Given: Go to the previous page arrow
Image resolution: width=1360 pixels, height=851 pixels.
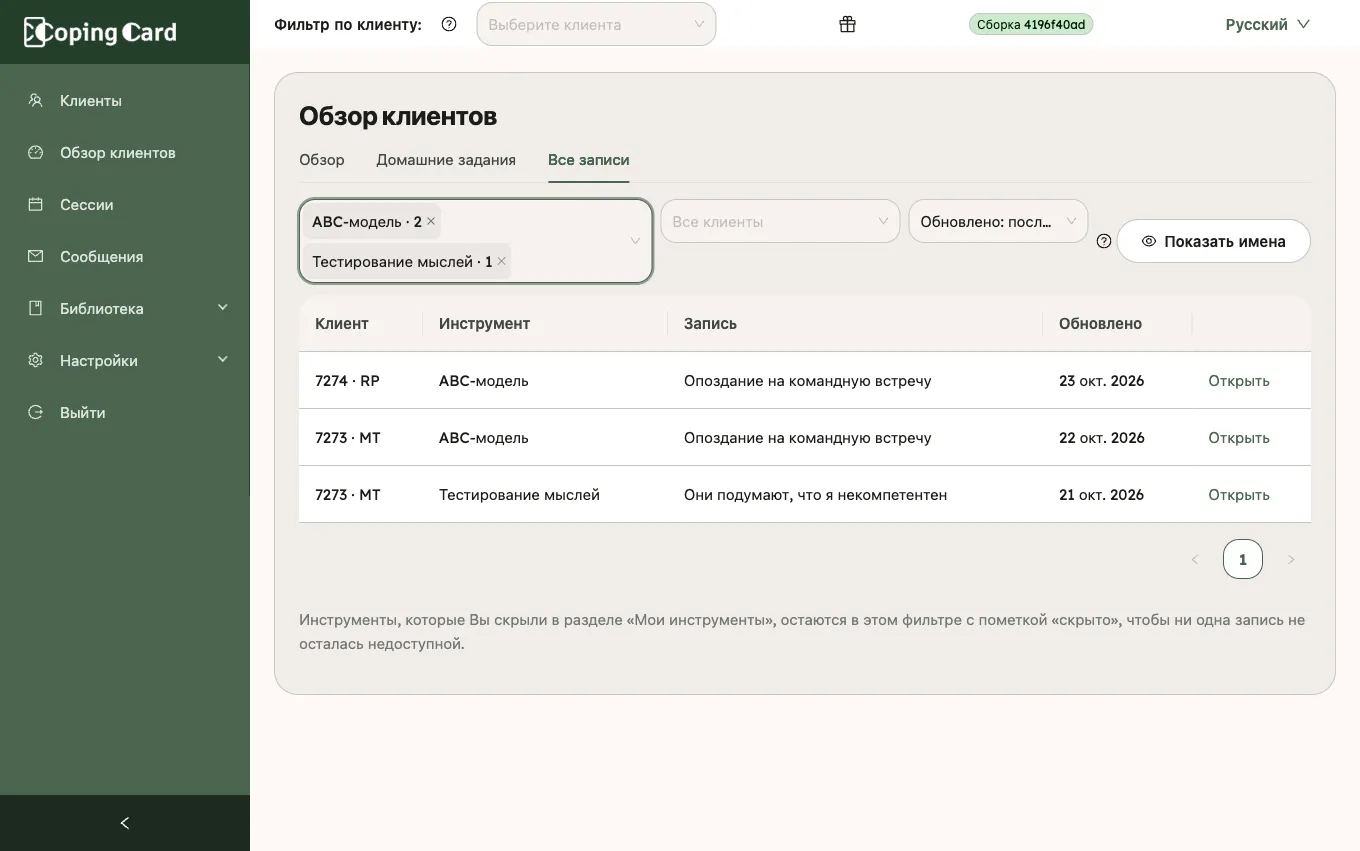Looking at the screenshot, I should (x=1194, y=559).
